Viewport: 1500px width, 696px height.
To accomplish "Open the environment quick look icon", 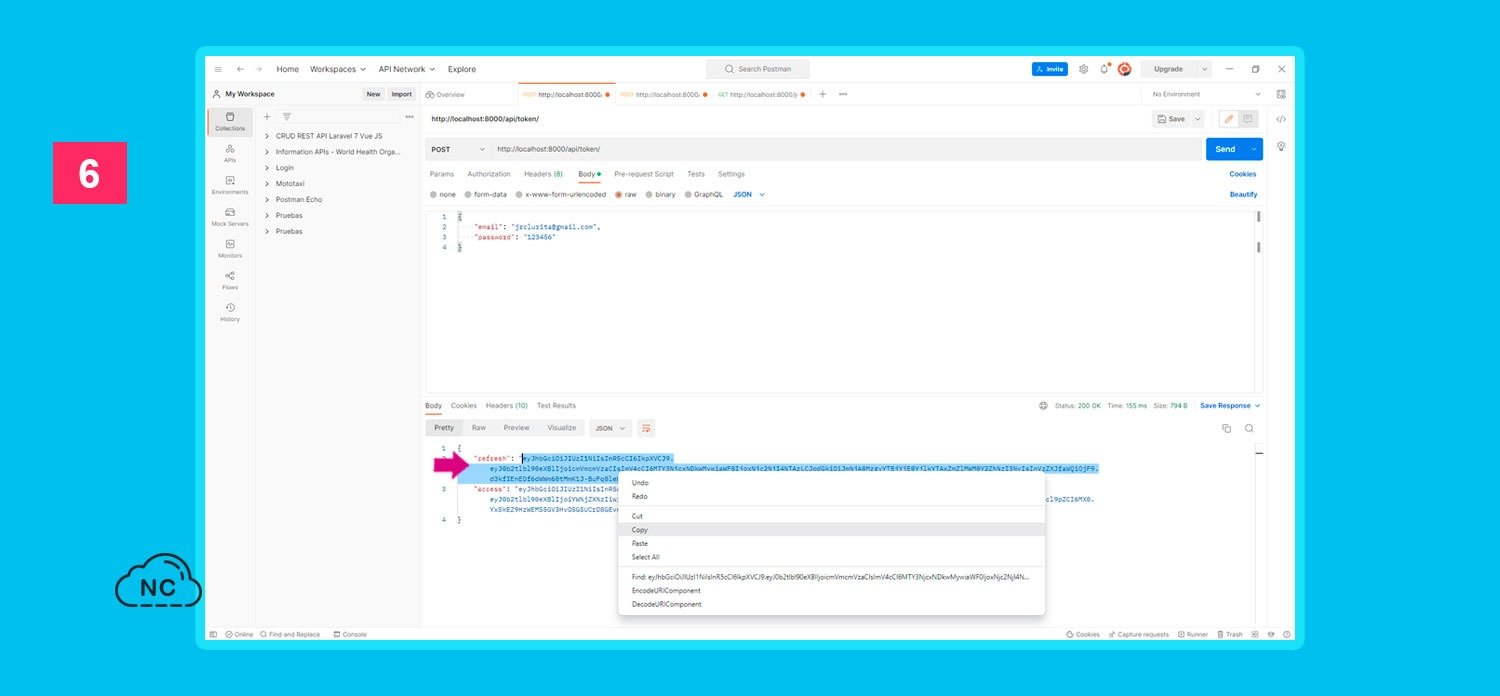I will click(x=1281, y=94).
